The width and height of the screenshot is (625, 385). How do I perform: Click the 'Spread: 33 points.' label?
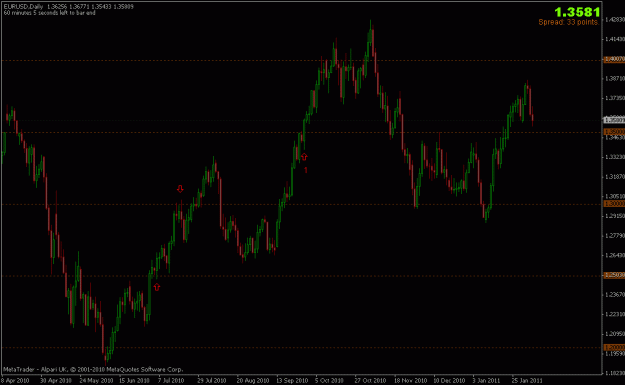[569, 22]
